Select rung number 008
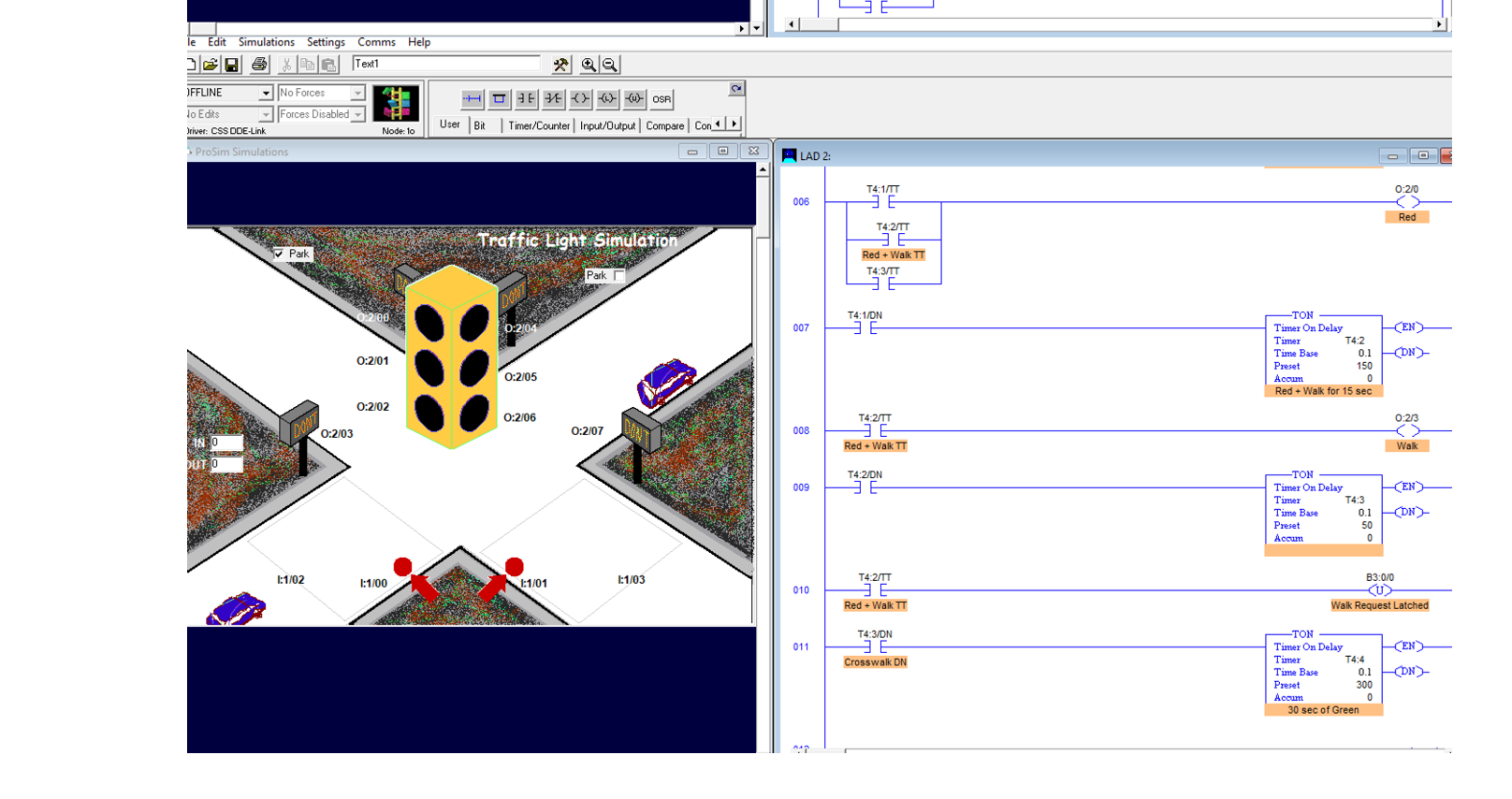Screen dimensions: 1512x799 click(802, 431)
